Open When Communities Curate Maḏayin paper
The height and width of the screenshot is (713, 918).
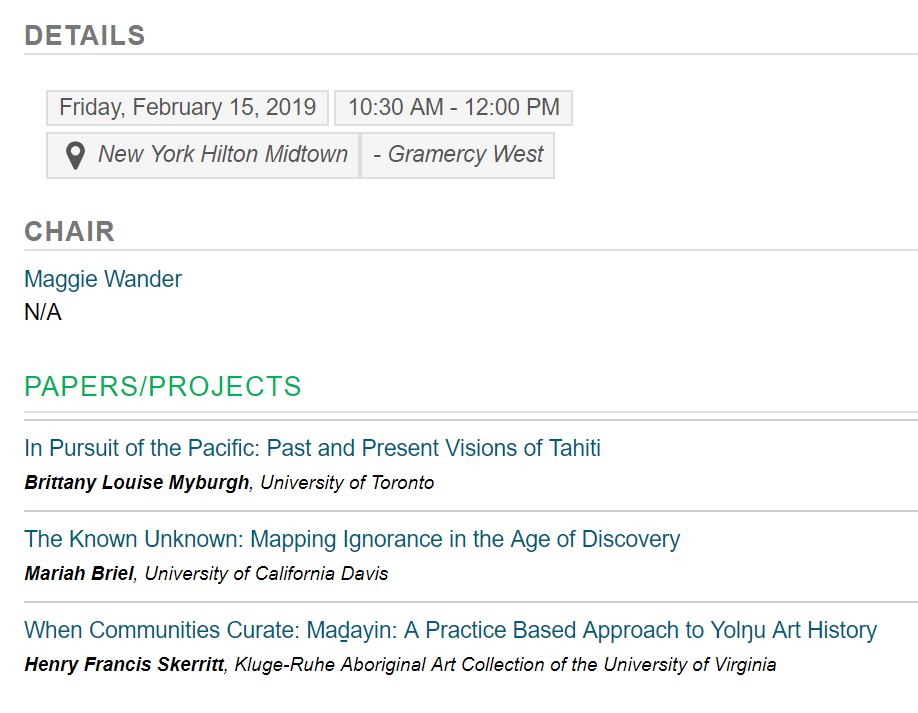(x=450, y=630)
